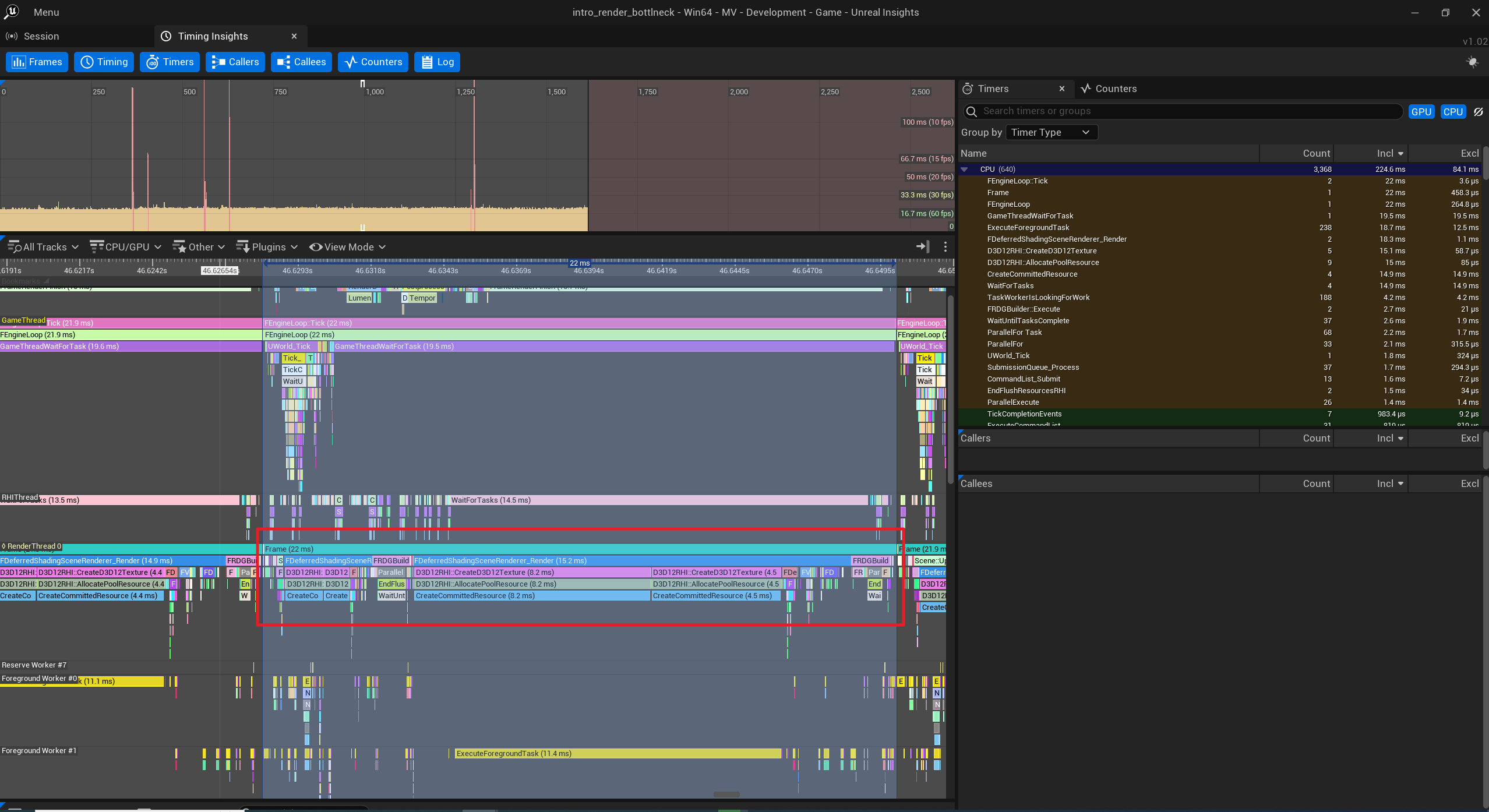Viewport: 1489px width, 812px height.
Task: Toggle the GPU timers filter
Action: tap(1421, 112)
